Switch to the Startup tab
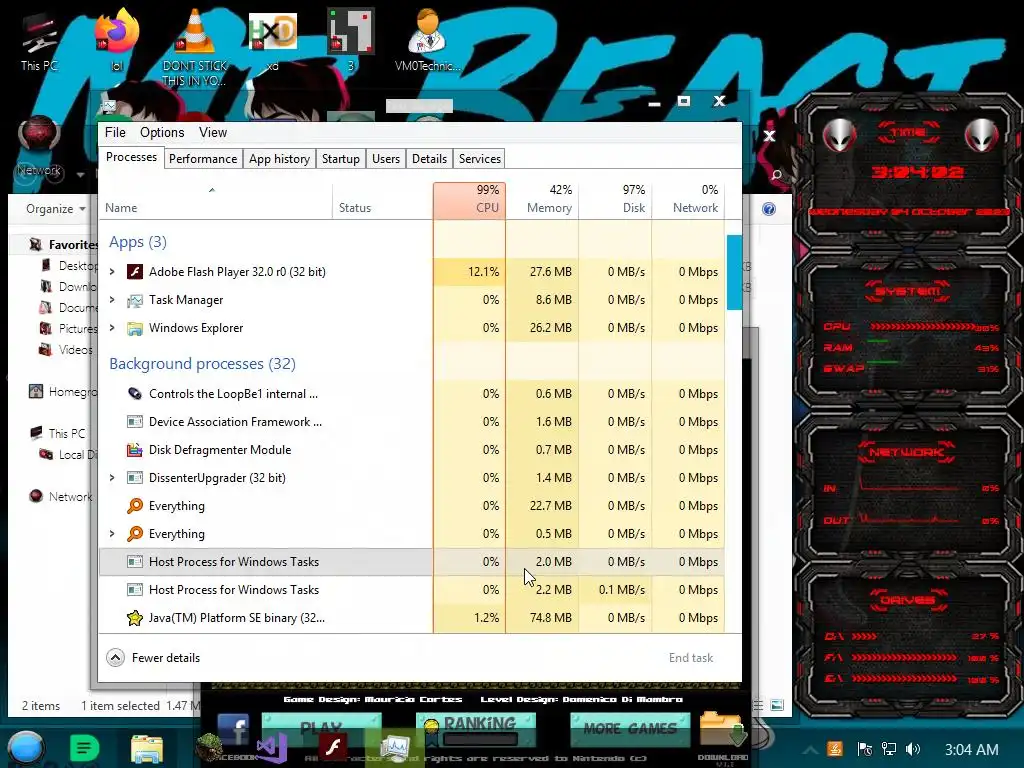This screenshot has height=768, width=1024. pos(340,159)
